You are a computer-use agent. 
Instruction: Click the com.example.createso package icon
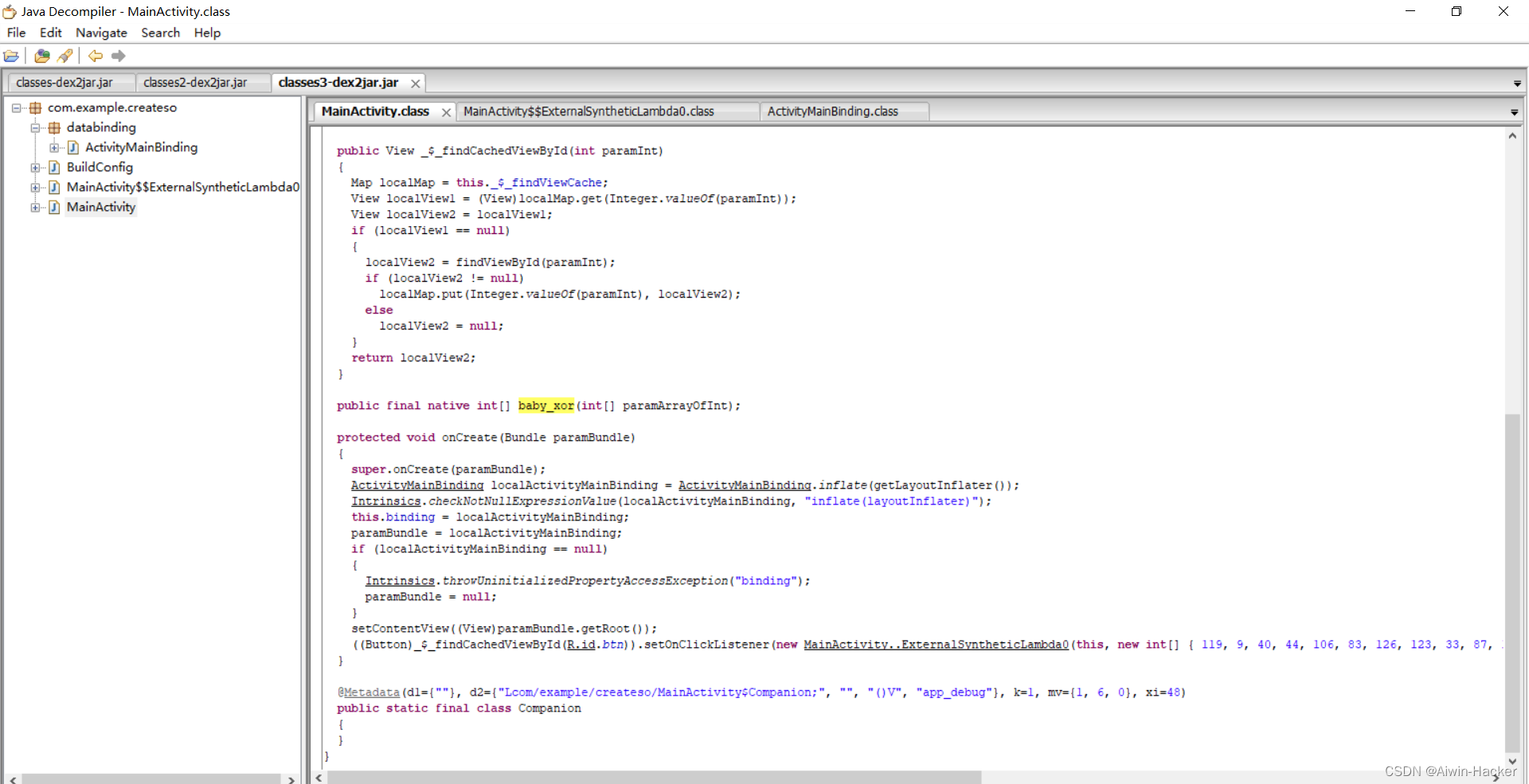pos(35,107)
